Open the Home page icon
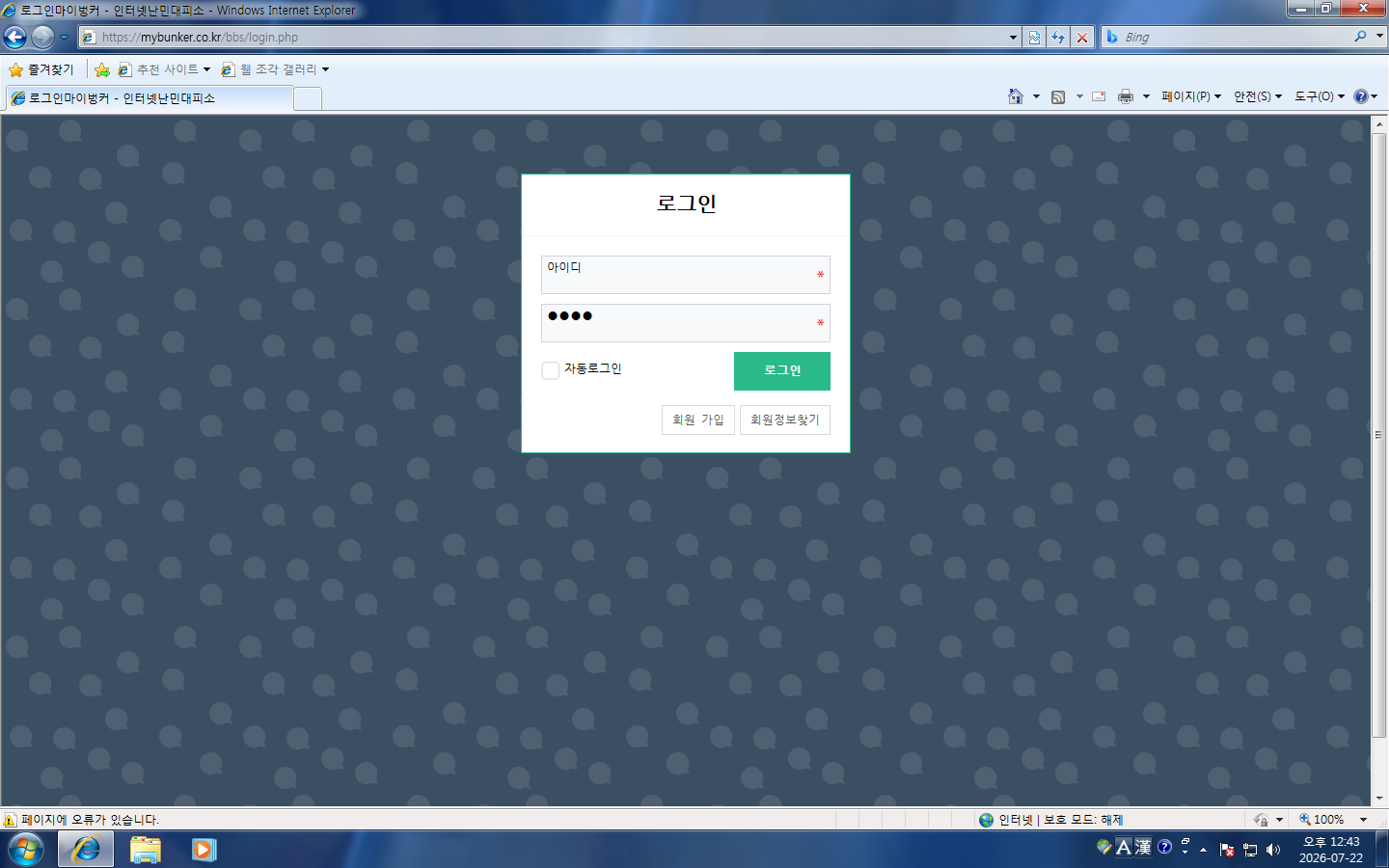Image resolution: width=1389 pixels, height=868 pixels. coord(1016,96)
